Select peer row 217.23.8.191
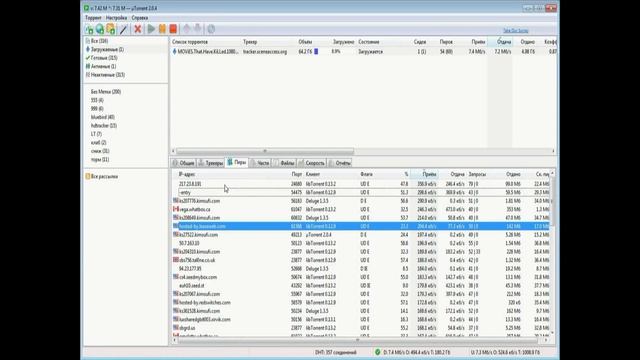This screenshot has width=640, height=360. click(x=361, y=184)
